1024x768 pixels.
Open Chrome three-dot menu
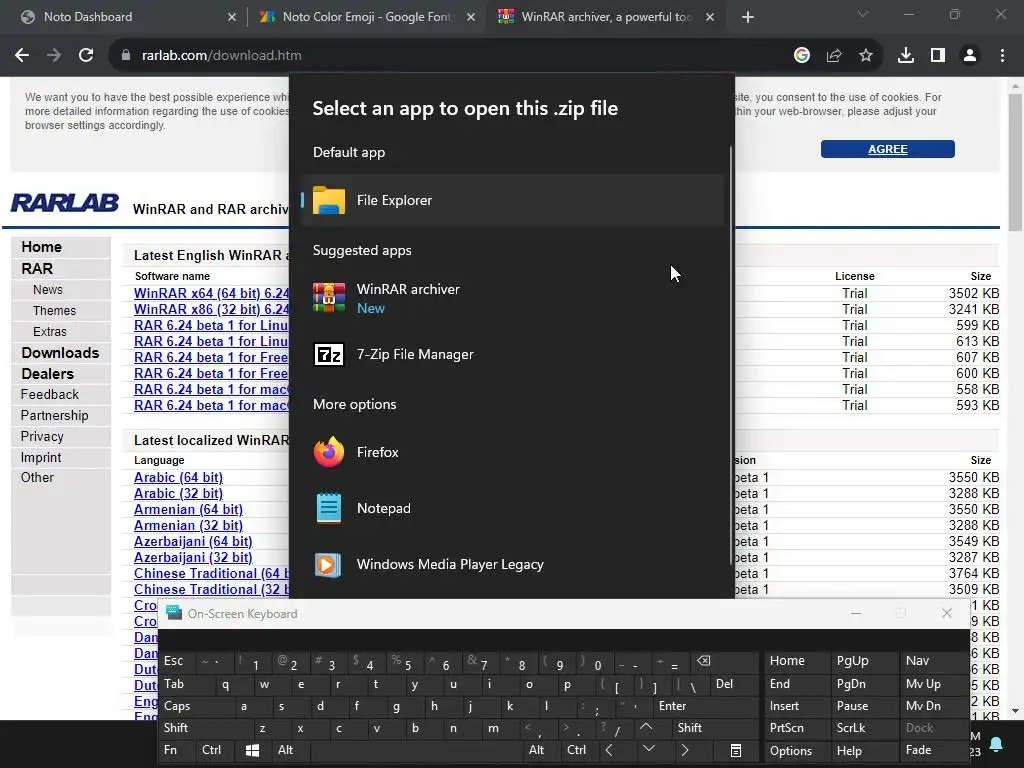1002,56
